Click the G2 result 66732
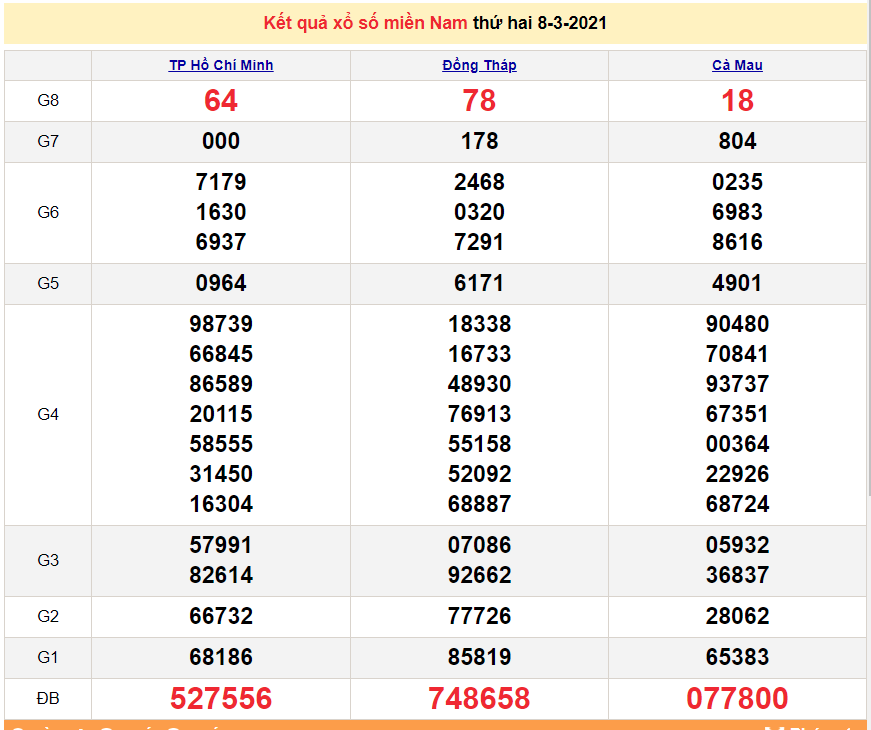 pyautogui.click(x=221, y=617)
